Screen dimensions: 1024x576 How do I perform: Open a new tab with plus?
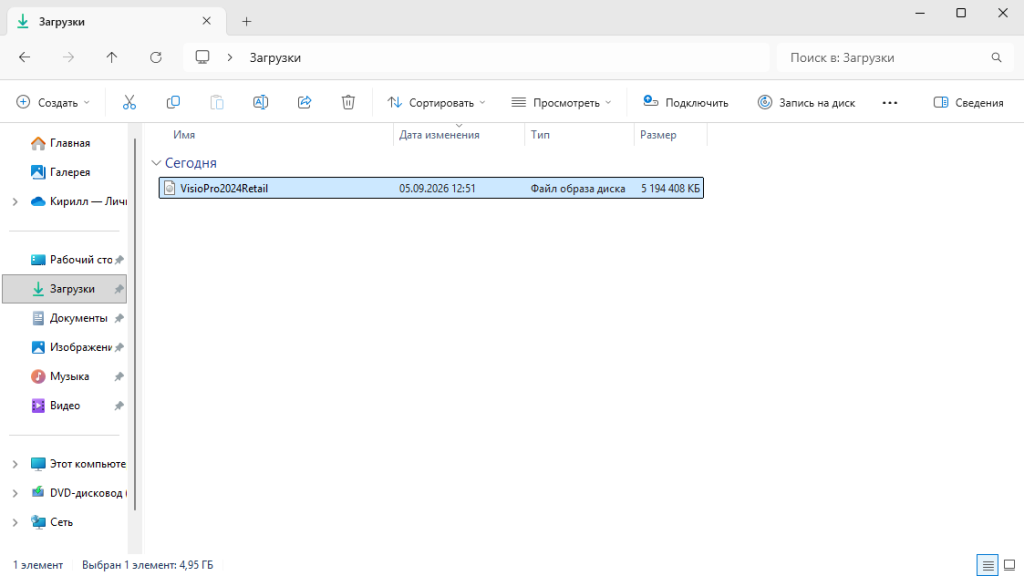(246, 22)
